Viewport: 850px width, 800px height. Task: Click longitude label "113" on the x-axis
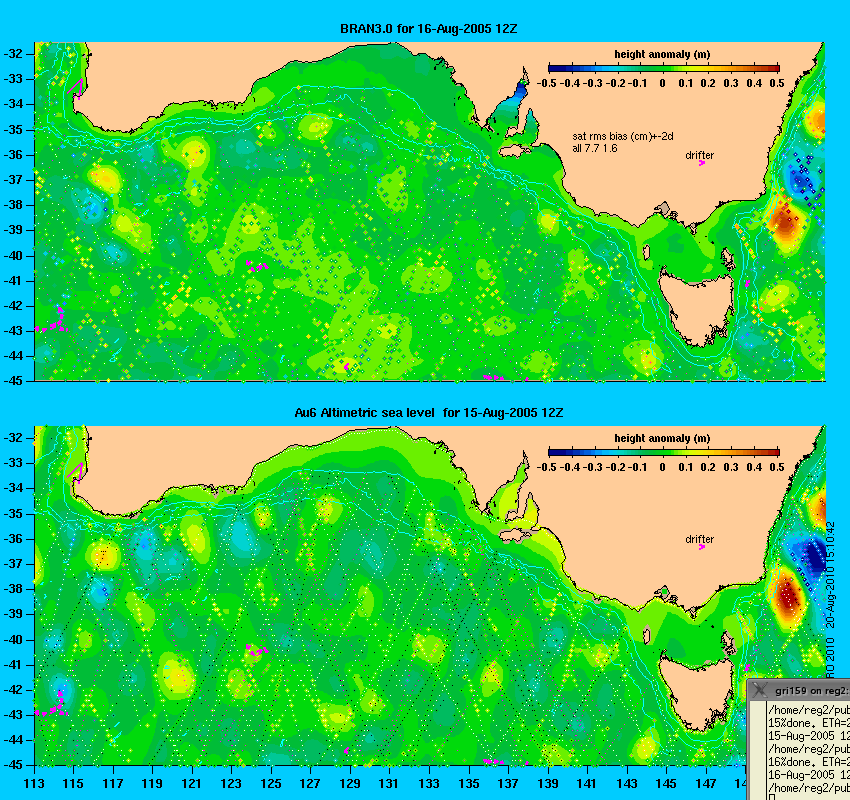click(34, 784)
